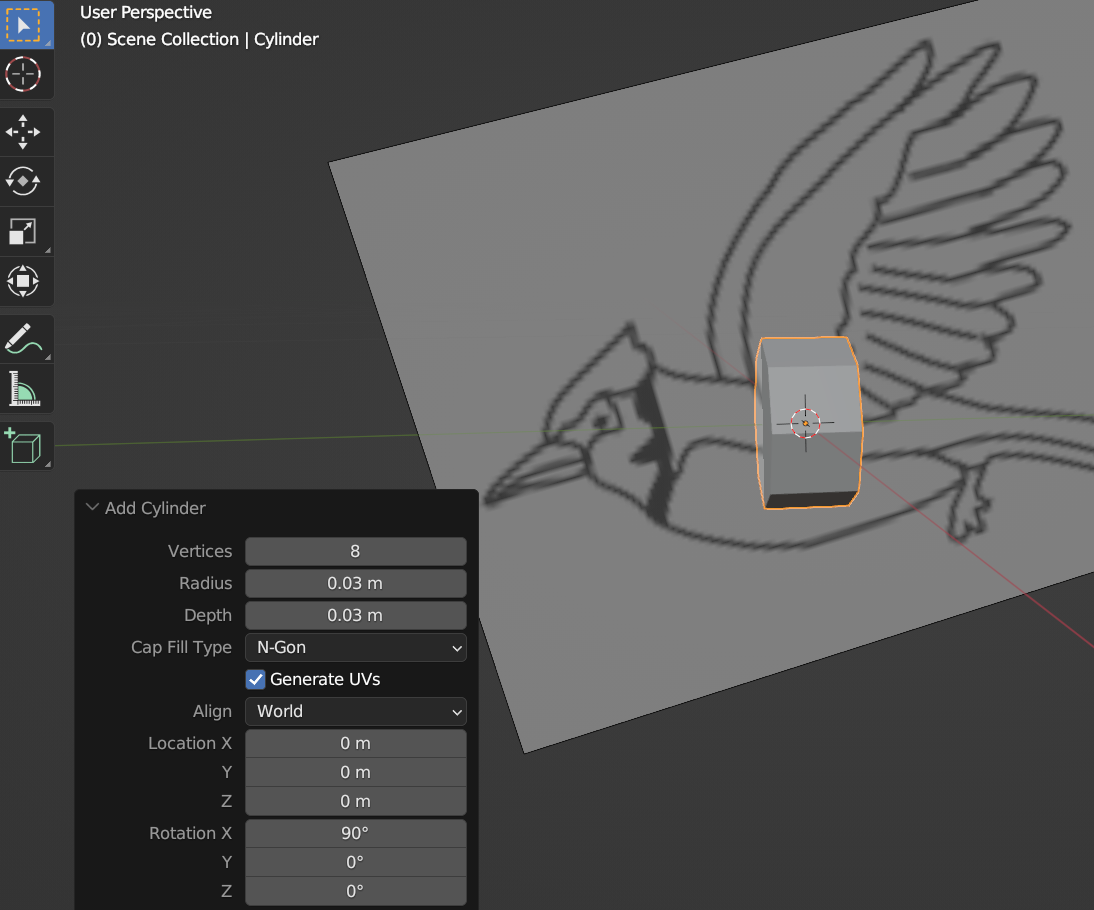Click the Rotation X field showing 90°
The image size is (1094, 910).
click(355, 834)
